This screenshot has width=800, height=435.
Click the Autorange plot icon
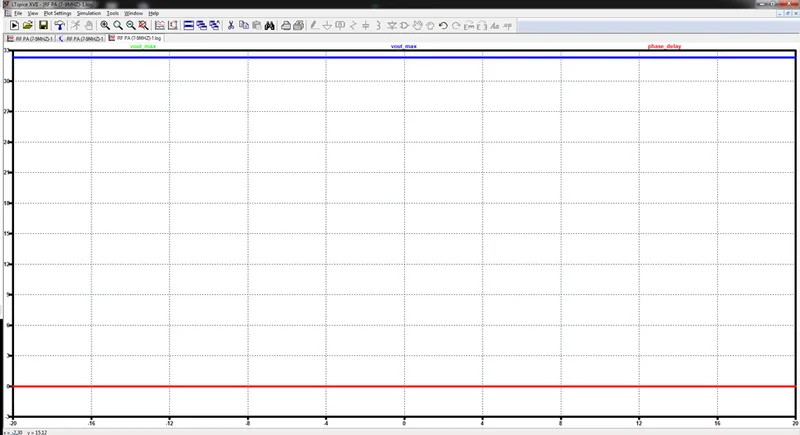(160, 25)
